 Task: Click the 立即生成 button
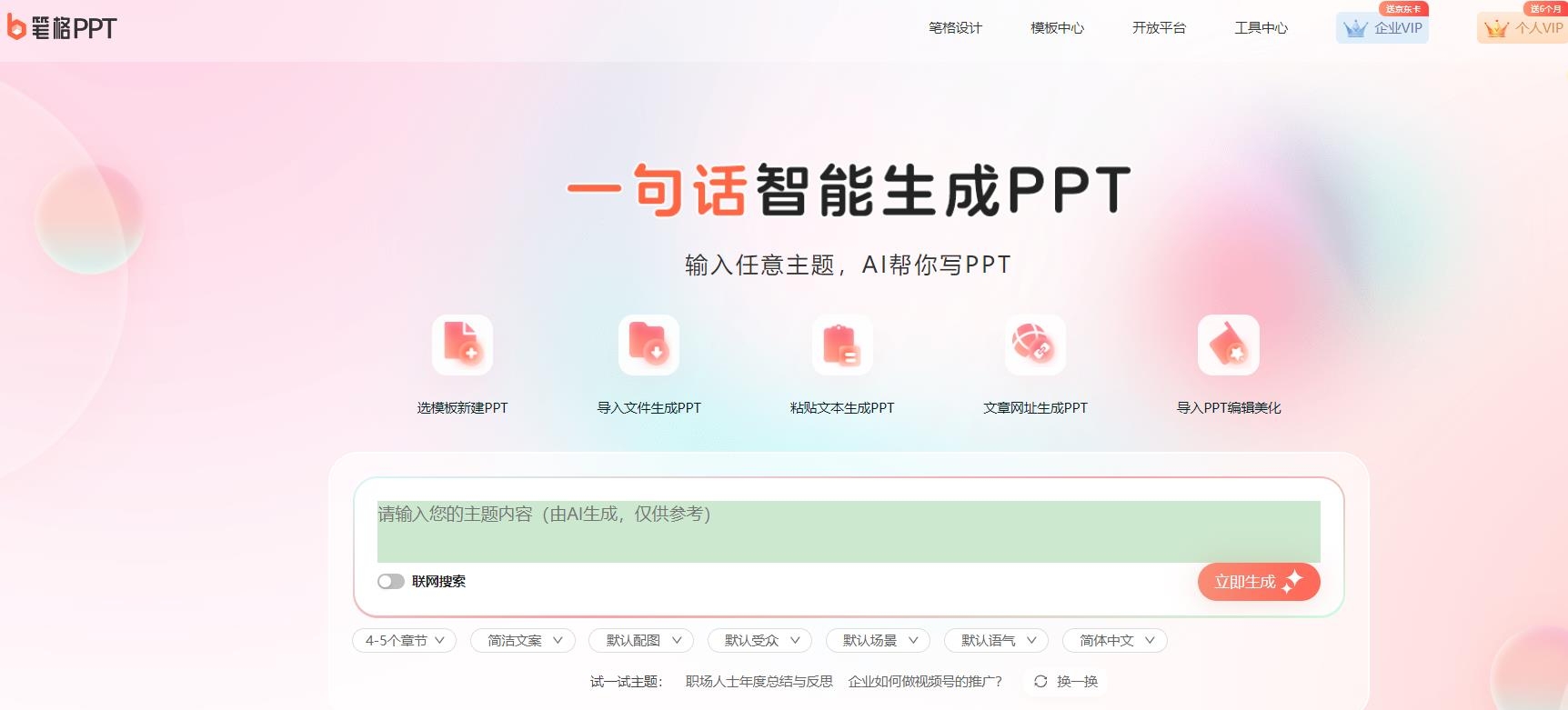click(1259, 582)
